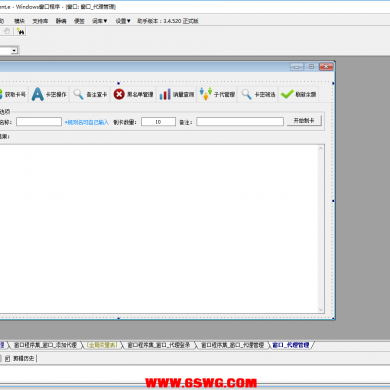390x390 pixels.
Task: Open 黑名单管理 red X icon
Action: pos(119,94)
